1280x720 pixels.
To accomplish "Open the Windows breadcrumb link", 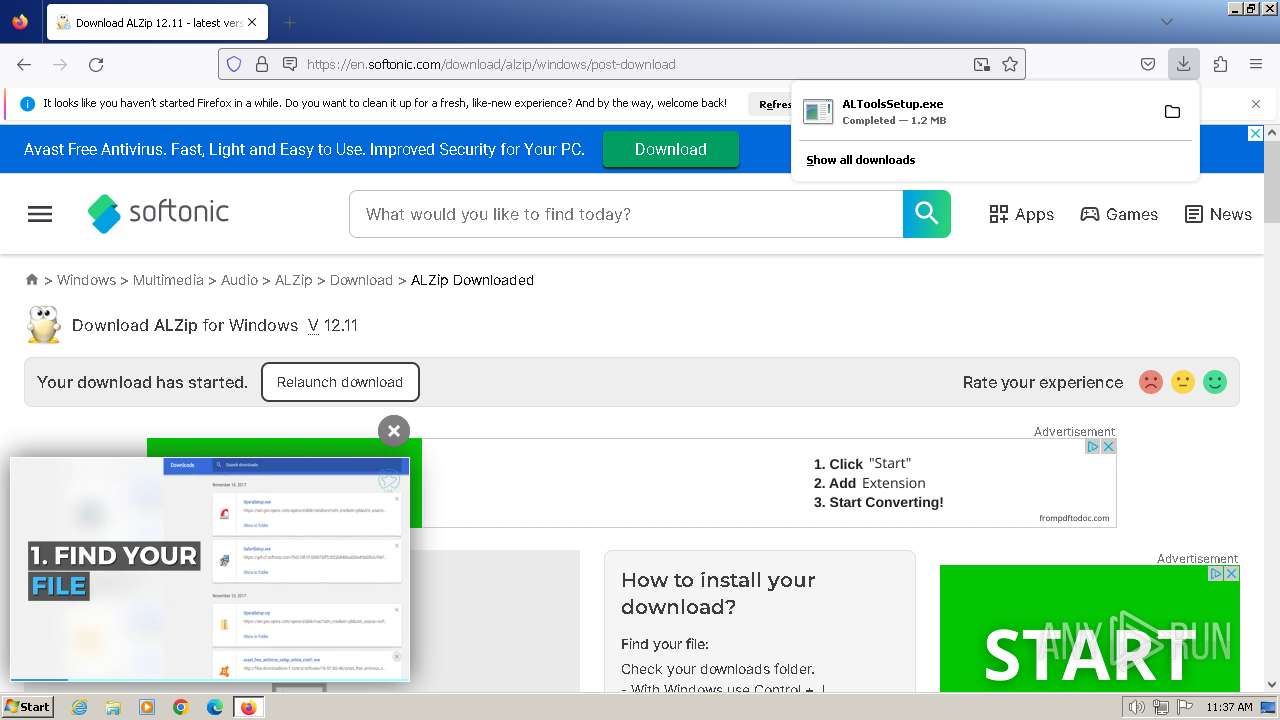I will pos(86,280).
